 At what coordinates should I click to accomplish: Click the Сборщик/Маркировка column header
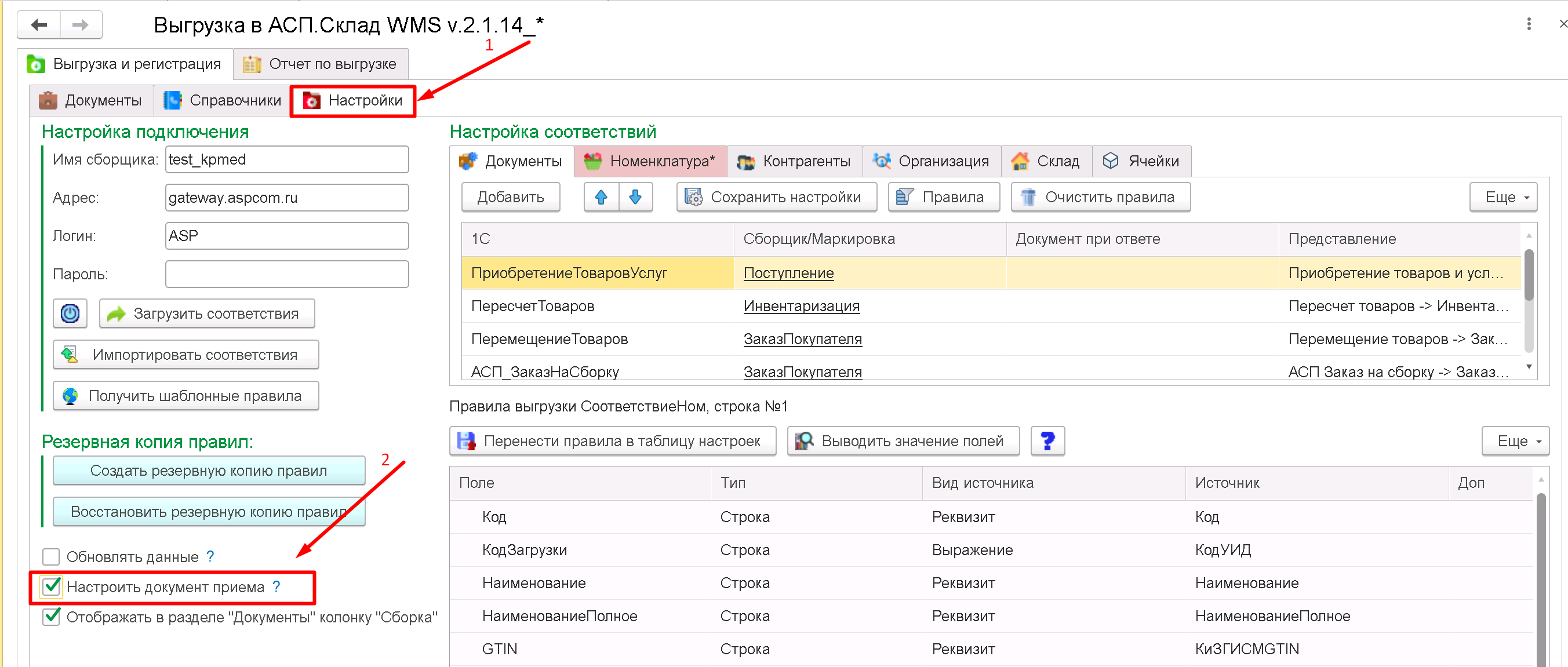coord(870,239)
